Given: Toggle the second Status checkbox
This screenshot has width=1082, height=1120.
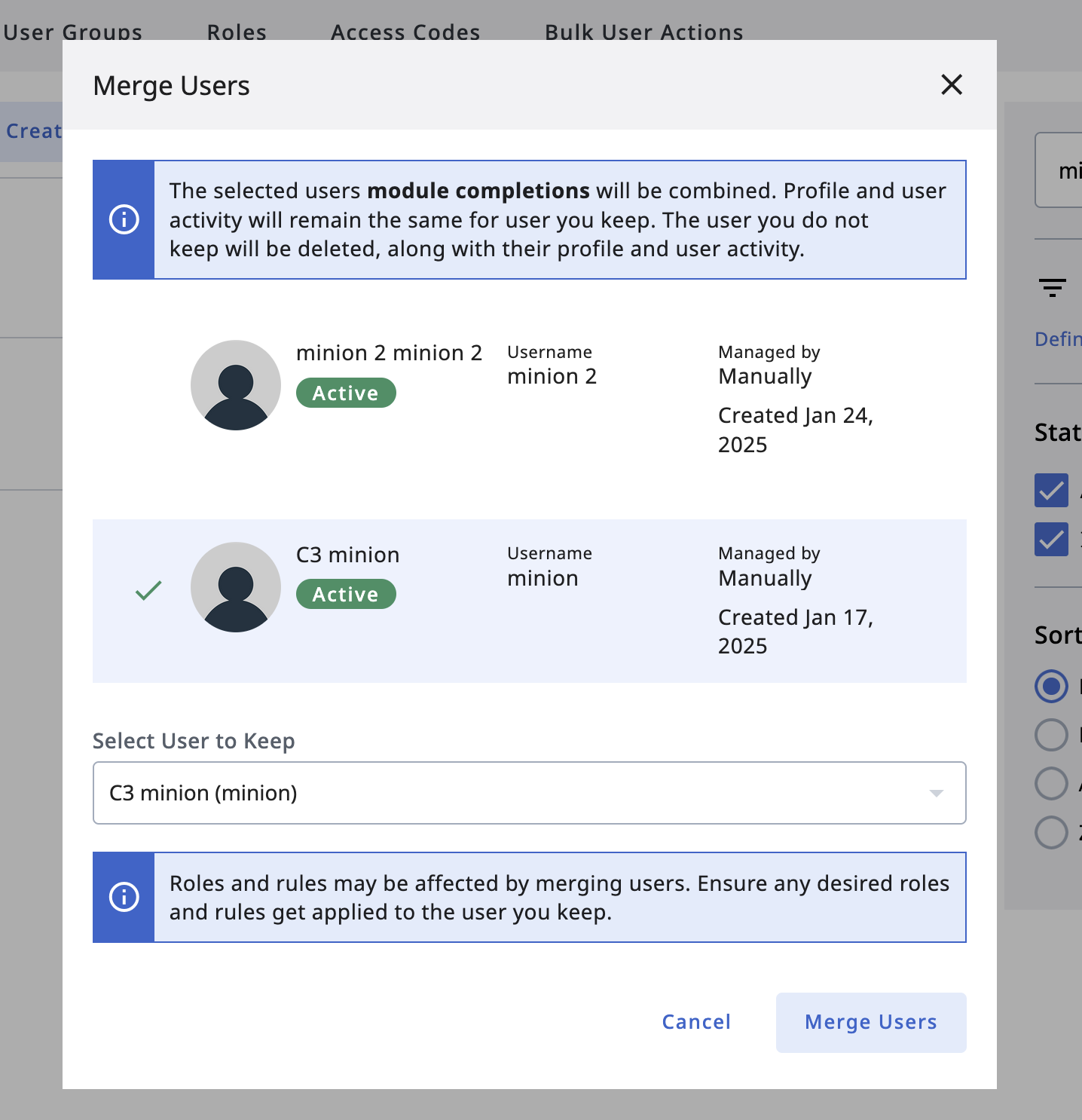Looking at the screenshot, I should [x=1051, y=539].
